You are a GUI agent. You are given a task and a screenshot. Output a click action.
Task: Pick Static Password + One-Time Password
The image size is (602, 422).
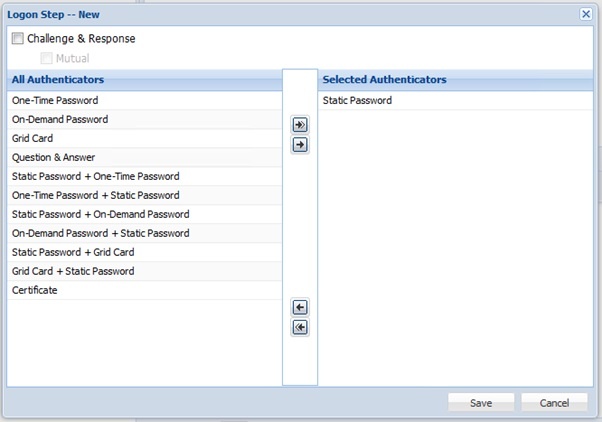pyautogui.click(x=96, y=177)
